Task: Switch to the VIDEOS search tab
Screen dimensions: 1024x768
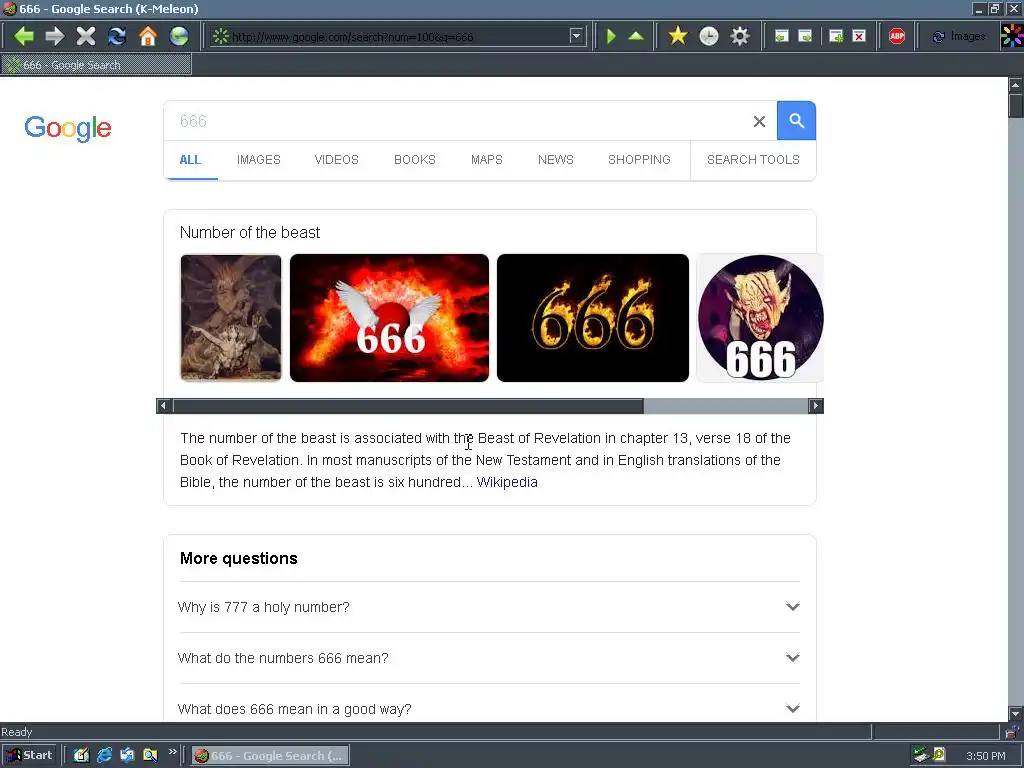Action: pyautogui.click(x=336, y=160)
